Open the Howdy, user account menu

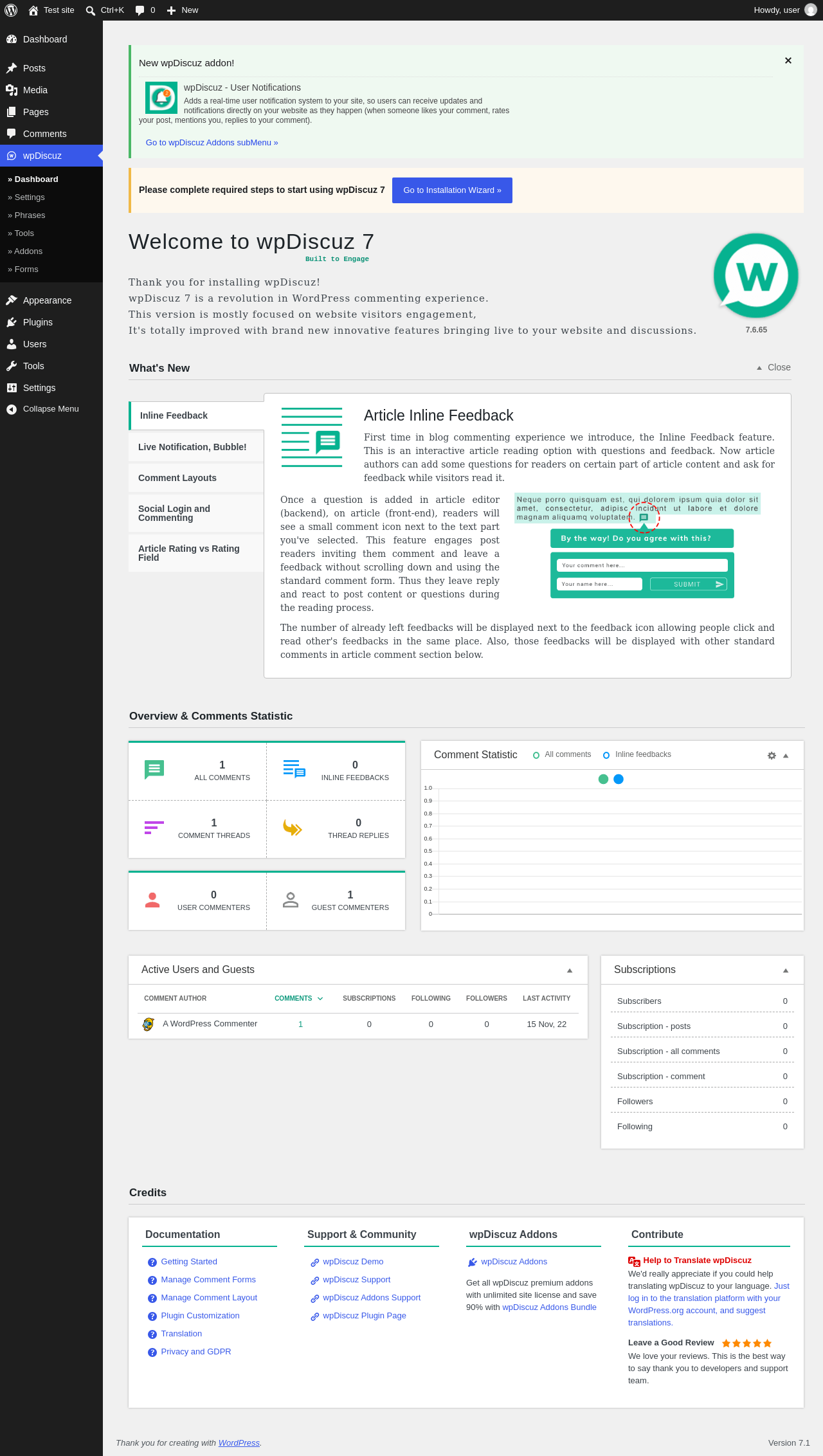click(x=784, y=10)
